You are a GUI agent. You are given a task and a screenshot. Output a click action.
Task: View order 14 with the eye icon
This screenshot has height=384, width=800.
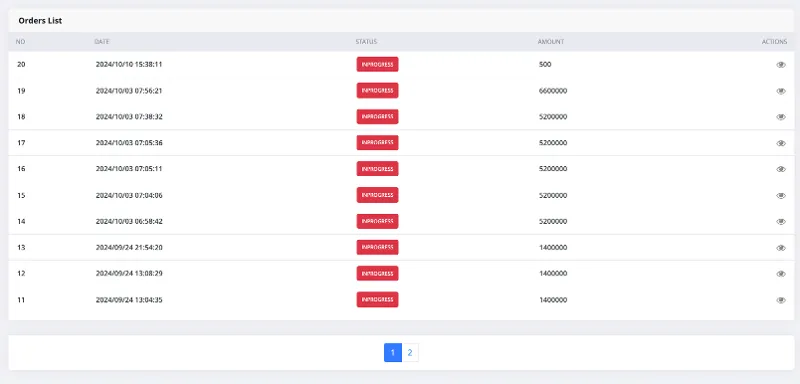(x=781, y=222)
